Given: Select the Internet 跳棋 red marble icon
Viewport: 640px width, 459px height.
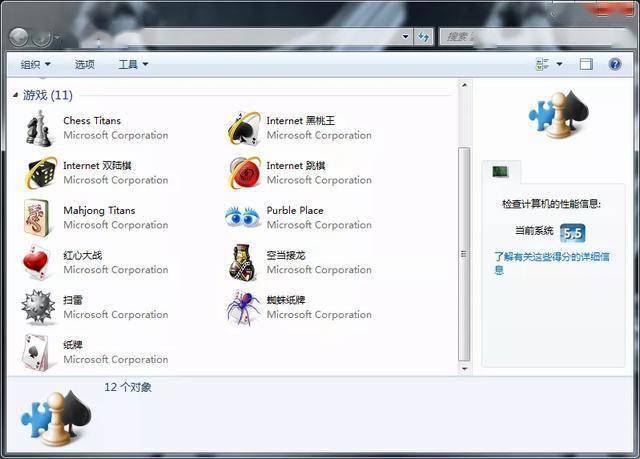Looking at the screenshot, I should coord(244,173).
